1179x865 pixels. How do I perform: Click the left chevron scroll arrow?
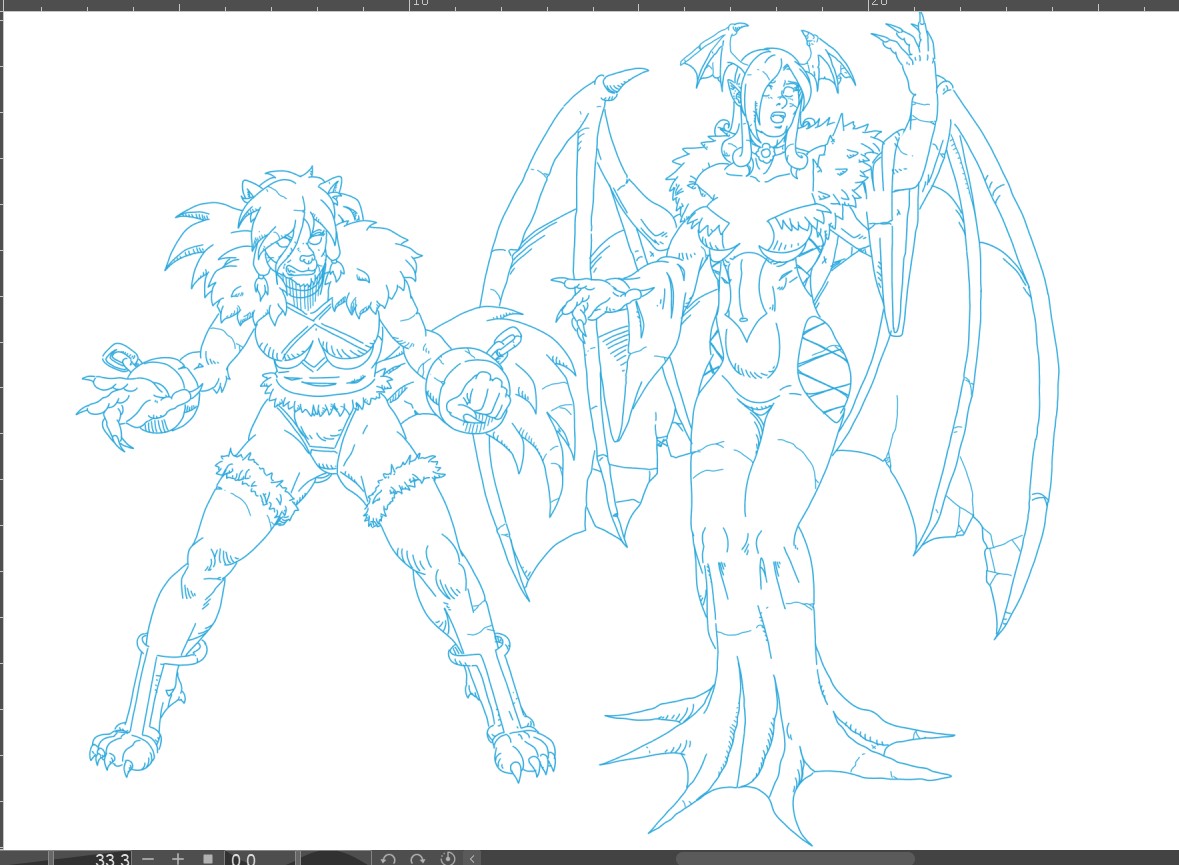[x=472, y=859]
